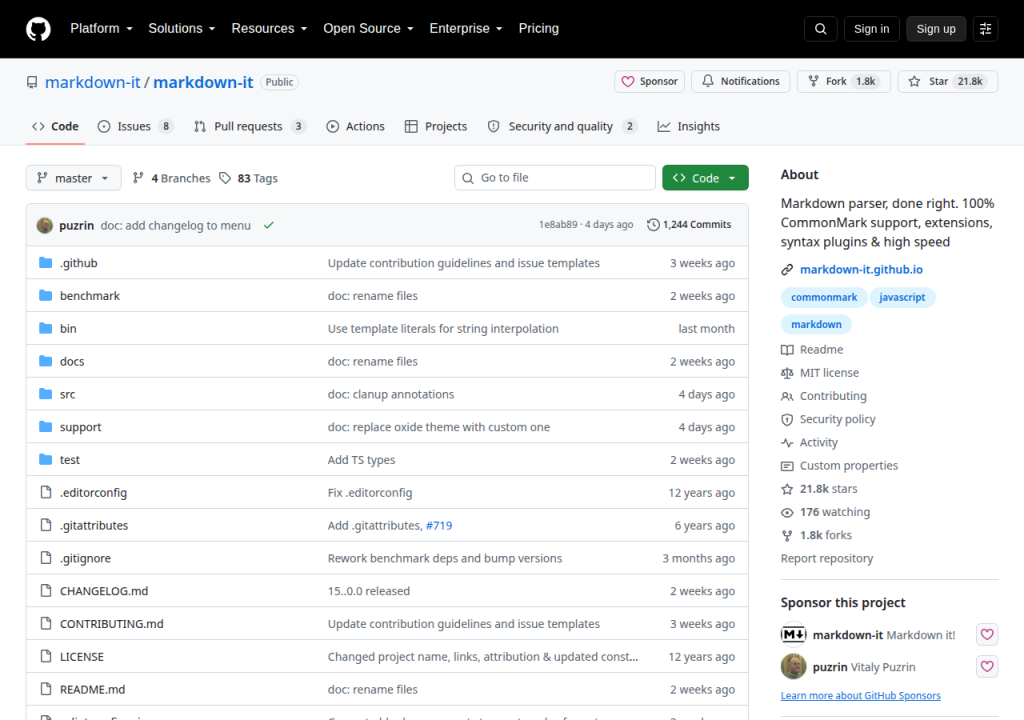The image size is (1024, 720).
Task: Open the MIT license link
Action: tap(829, 372)
